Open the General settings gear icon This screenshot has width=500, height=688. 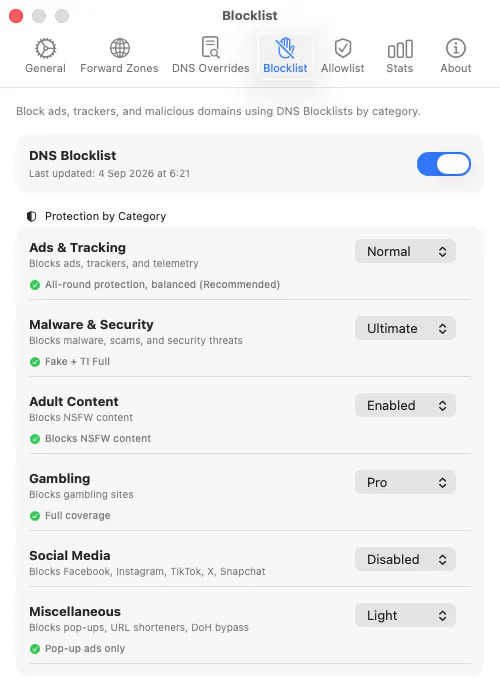[x=46, y=48]
